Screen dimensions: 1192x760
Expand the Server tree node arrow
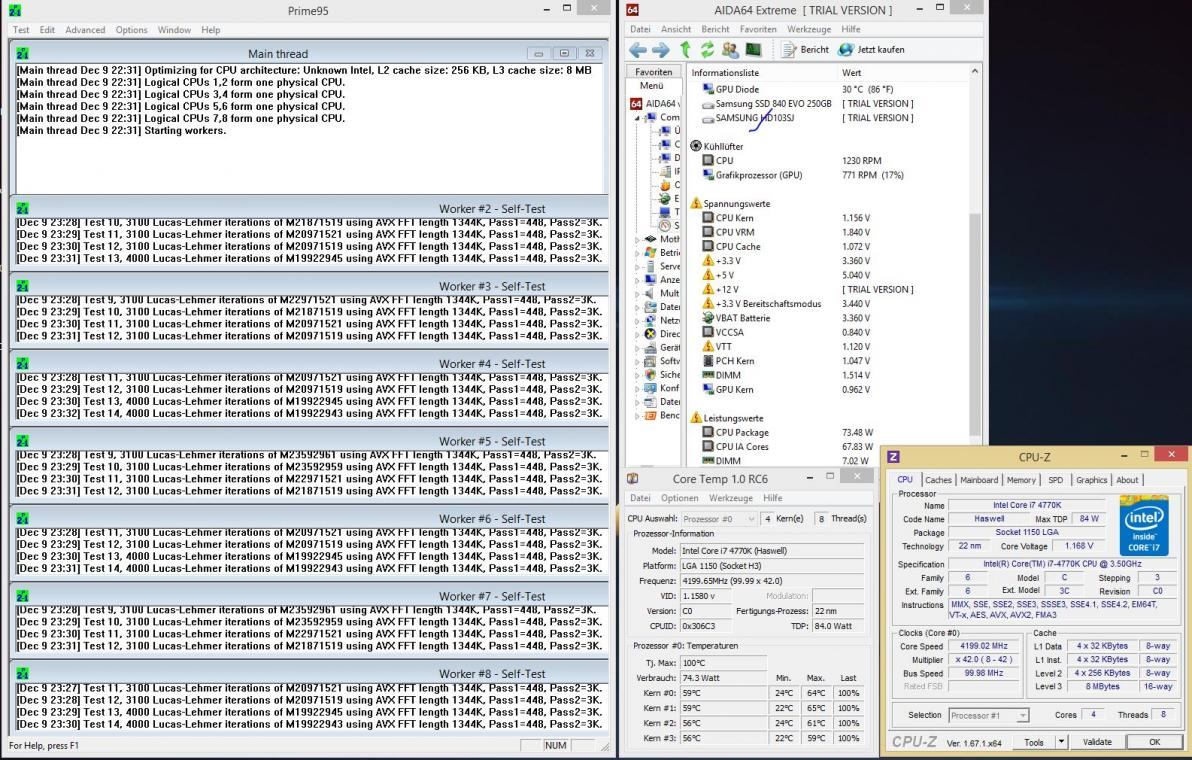[x=638, y=266]
